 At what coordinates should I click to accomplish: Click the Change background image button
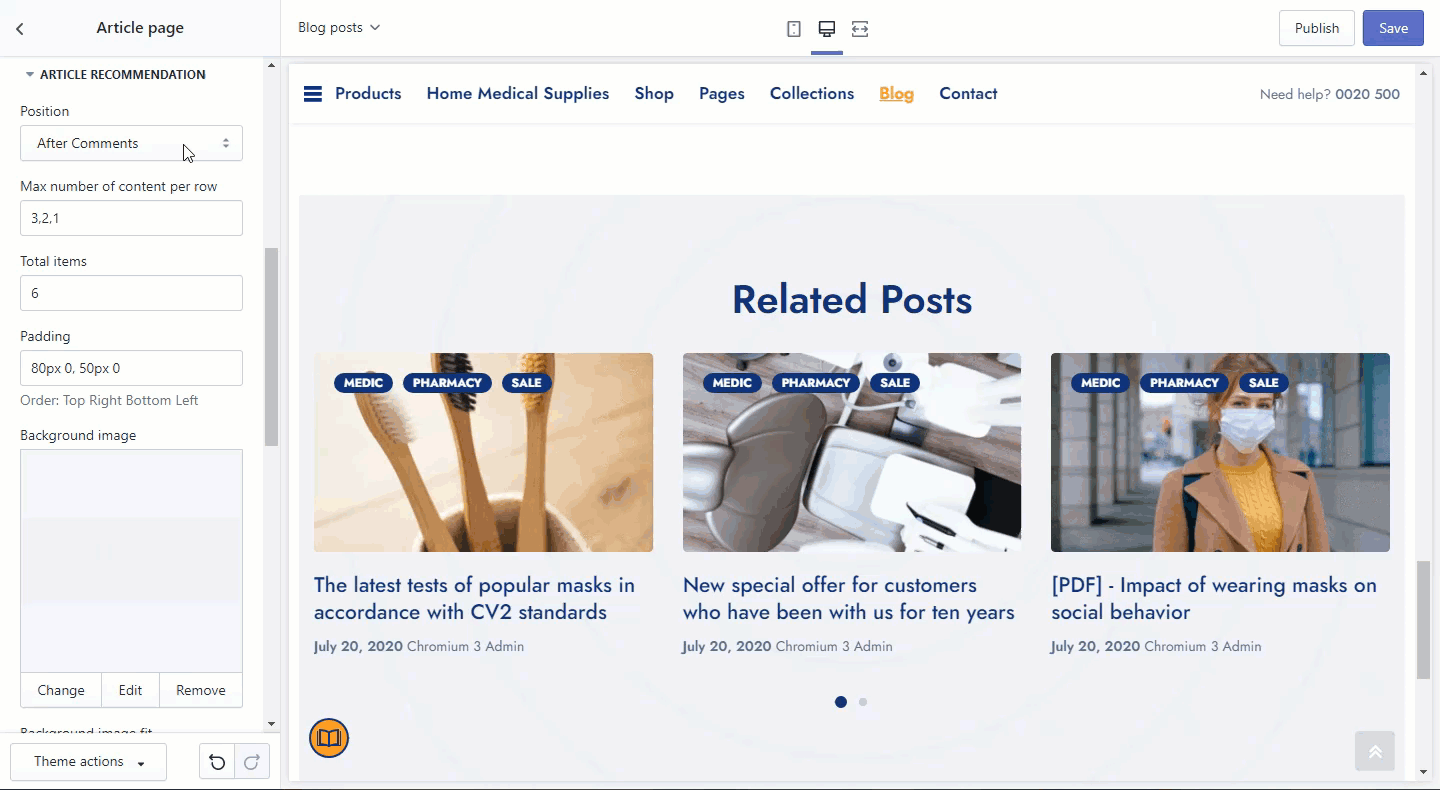point(61,690)
